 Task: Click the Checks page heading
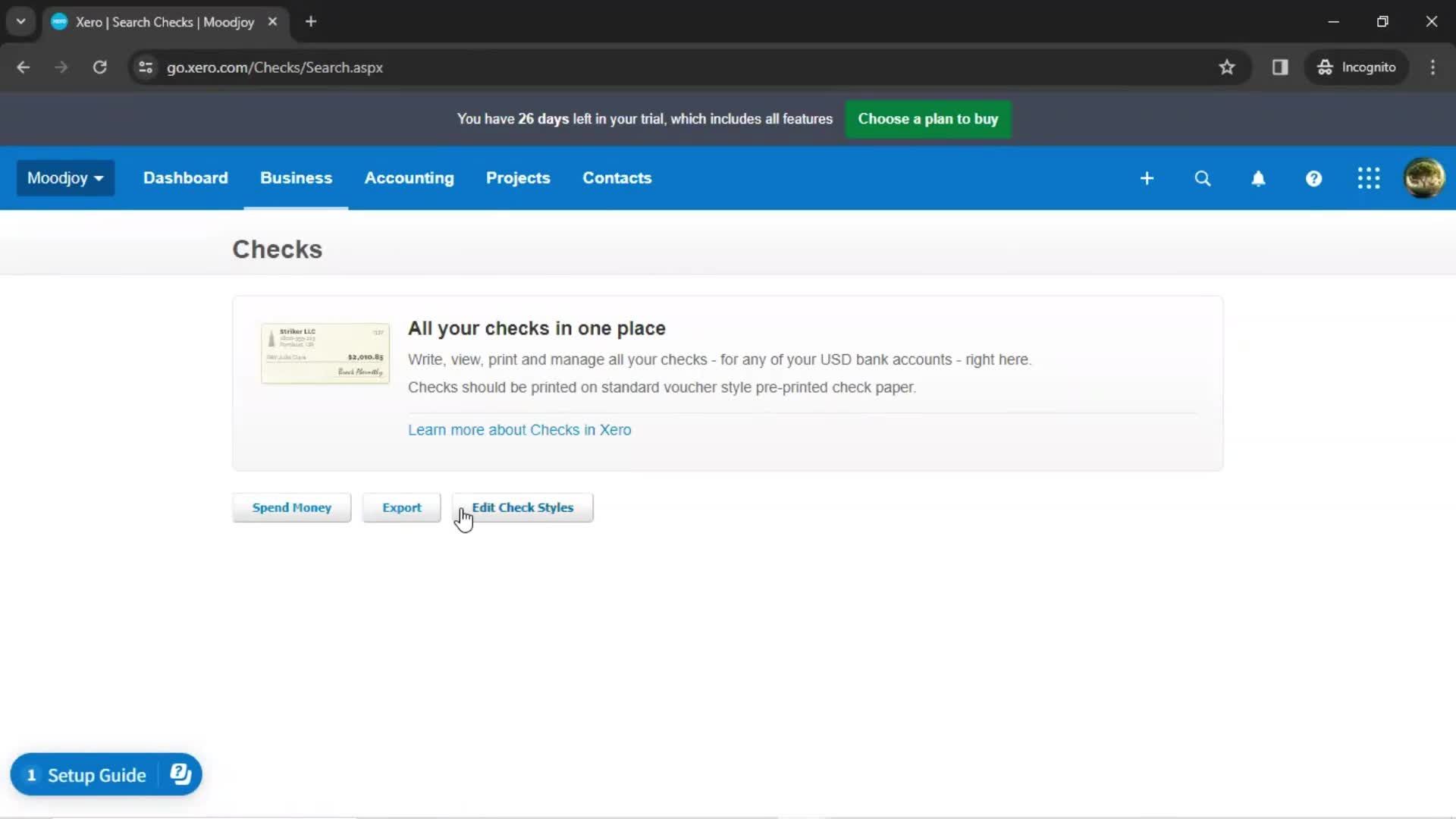click(x=278, y=249)
